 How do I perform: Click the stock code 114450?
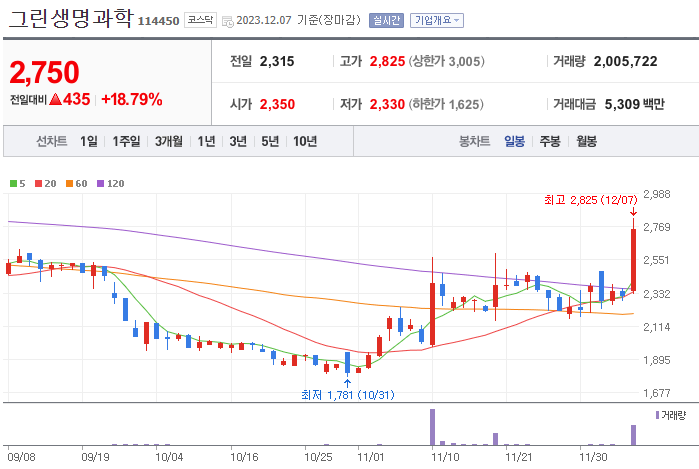pyautogui.click(x=158, y=21)
